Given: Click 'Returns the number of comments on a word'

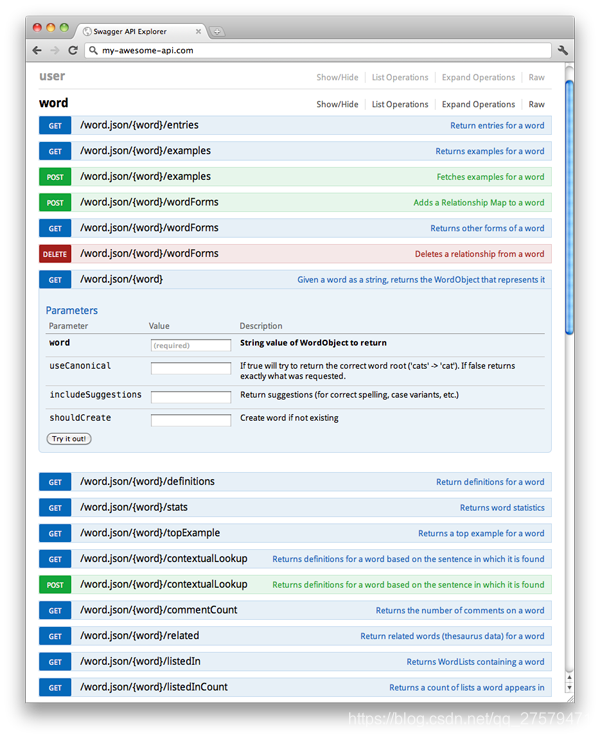Looking at the screenshot, I should point(460,610).
